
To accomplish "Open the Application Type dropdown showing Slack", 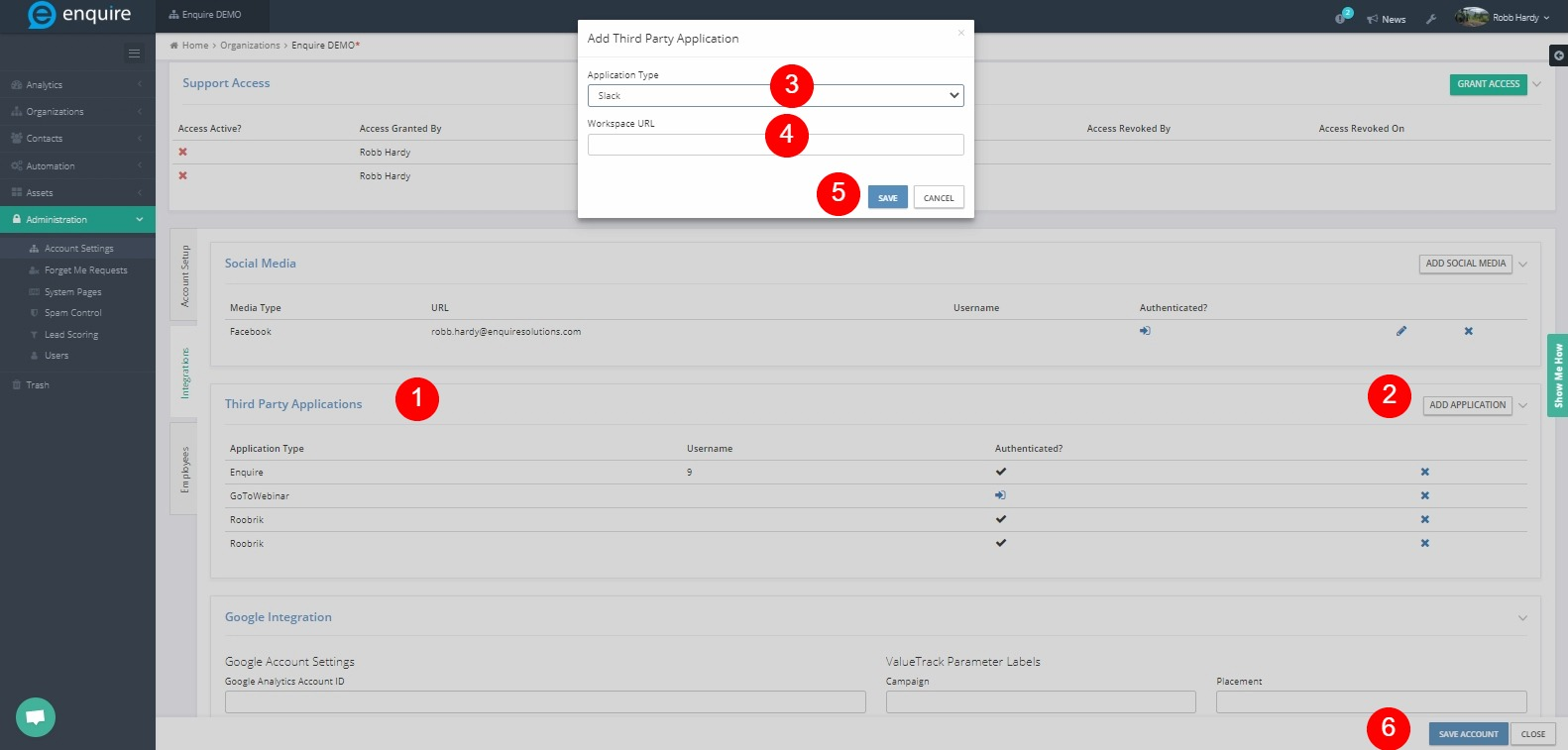I will tap(775, 96).
